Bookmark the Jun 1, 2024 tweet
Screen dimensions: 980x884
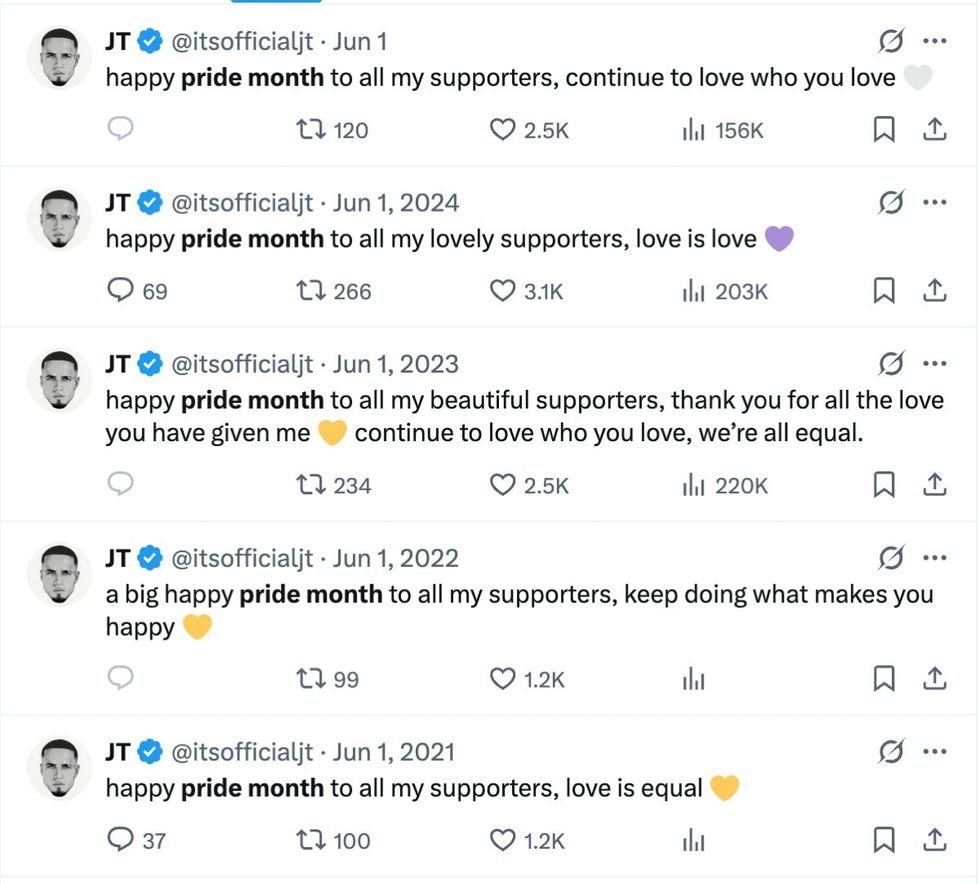tap(884, 291)
